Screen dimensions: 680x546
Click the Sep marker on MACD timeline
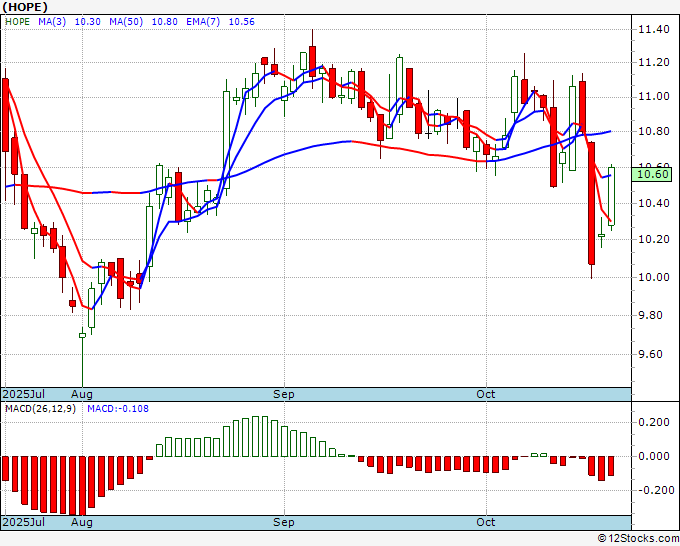pos(284,522)
